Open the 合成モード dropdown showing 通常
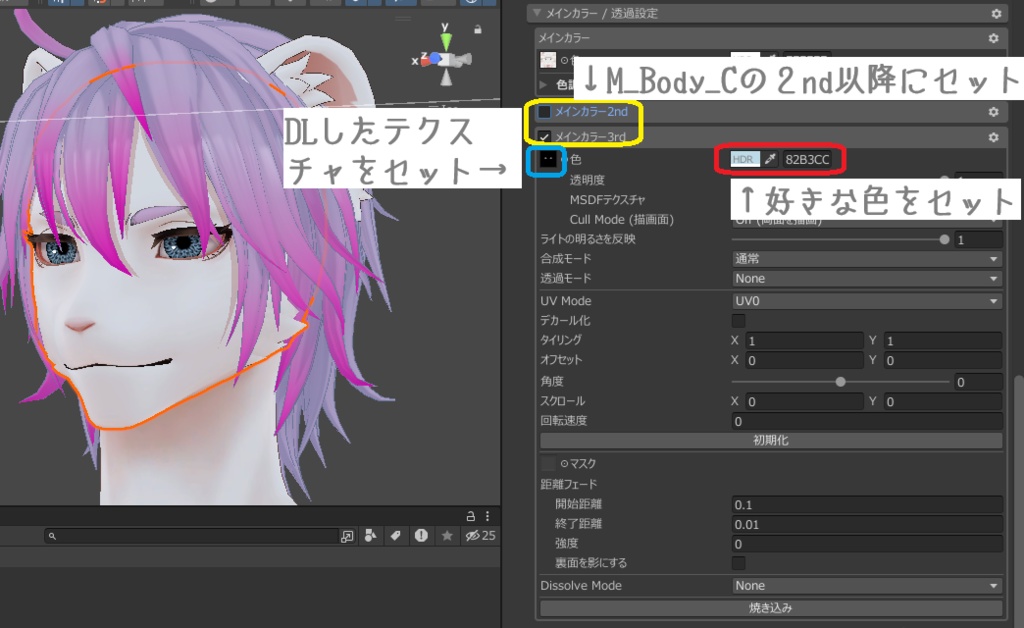Screen dimensions: 1024x628 [x=866, y=258]
